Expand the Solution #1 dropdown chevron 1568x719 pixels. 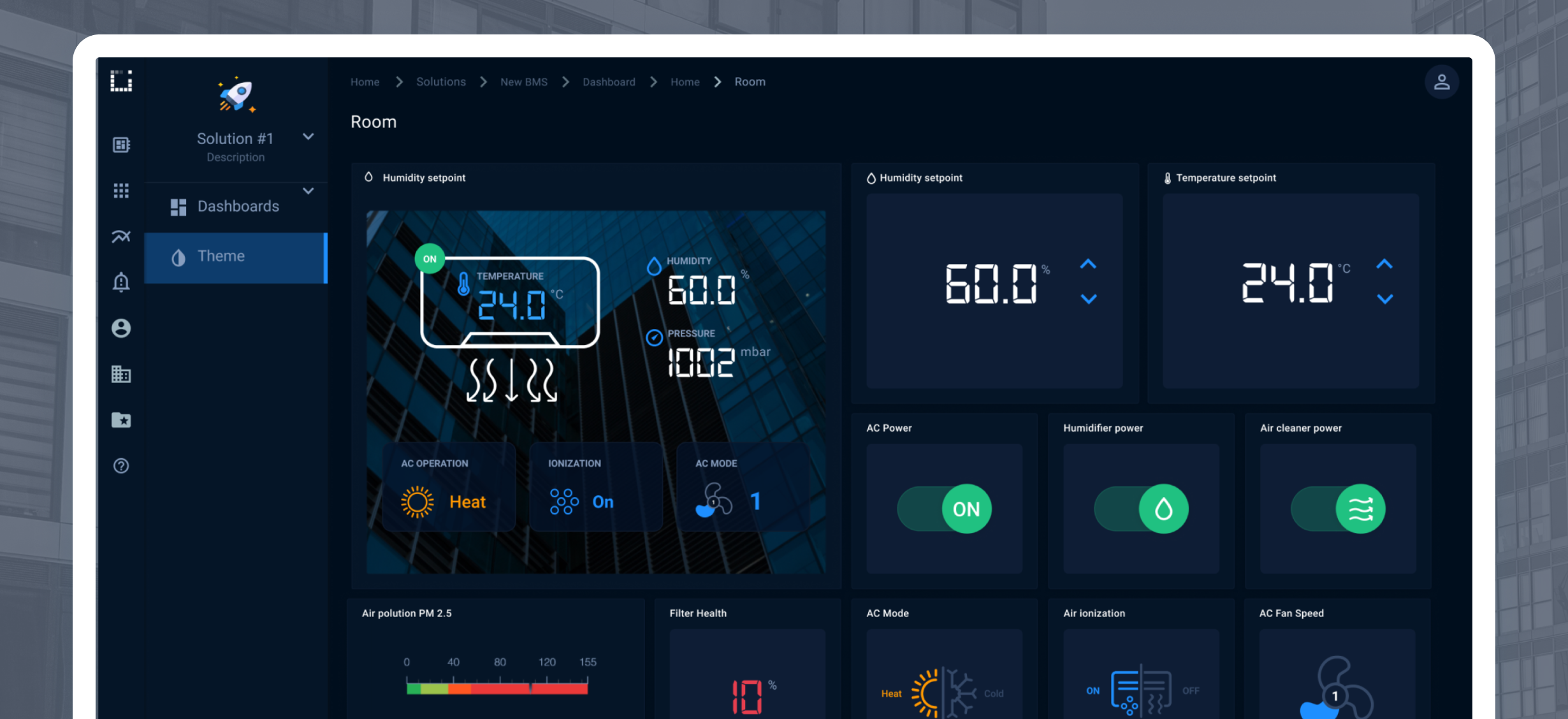click(309, 136)
